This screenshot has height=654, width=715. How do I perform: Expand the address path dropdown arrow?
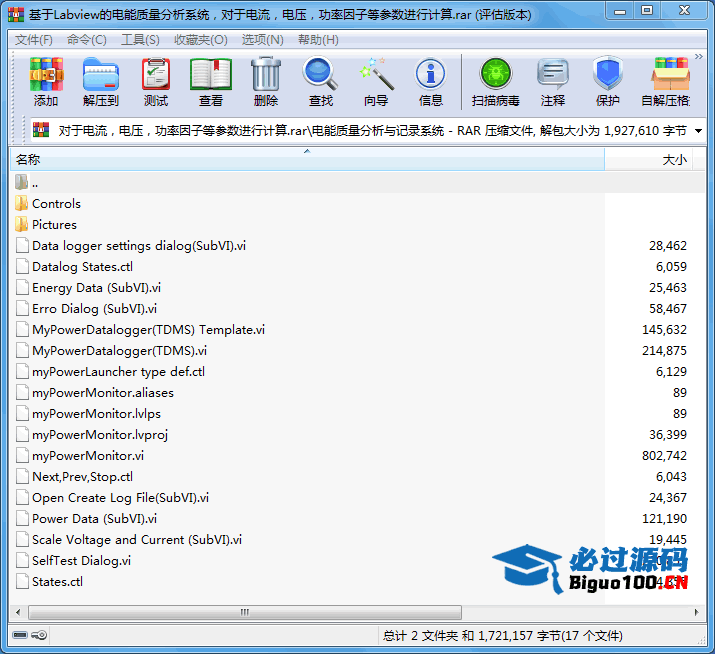click(698, 131)
